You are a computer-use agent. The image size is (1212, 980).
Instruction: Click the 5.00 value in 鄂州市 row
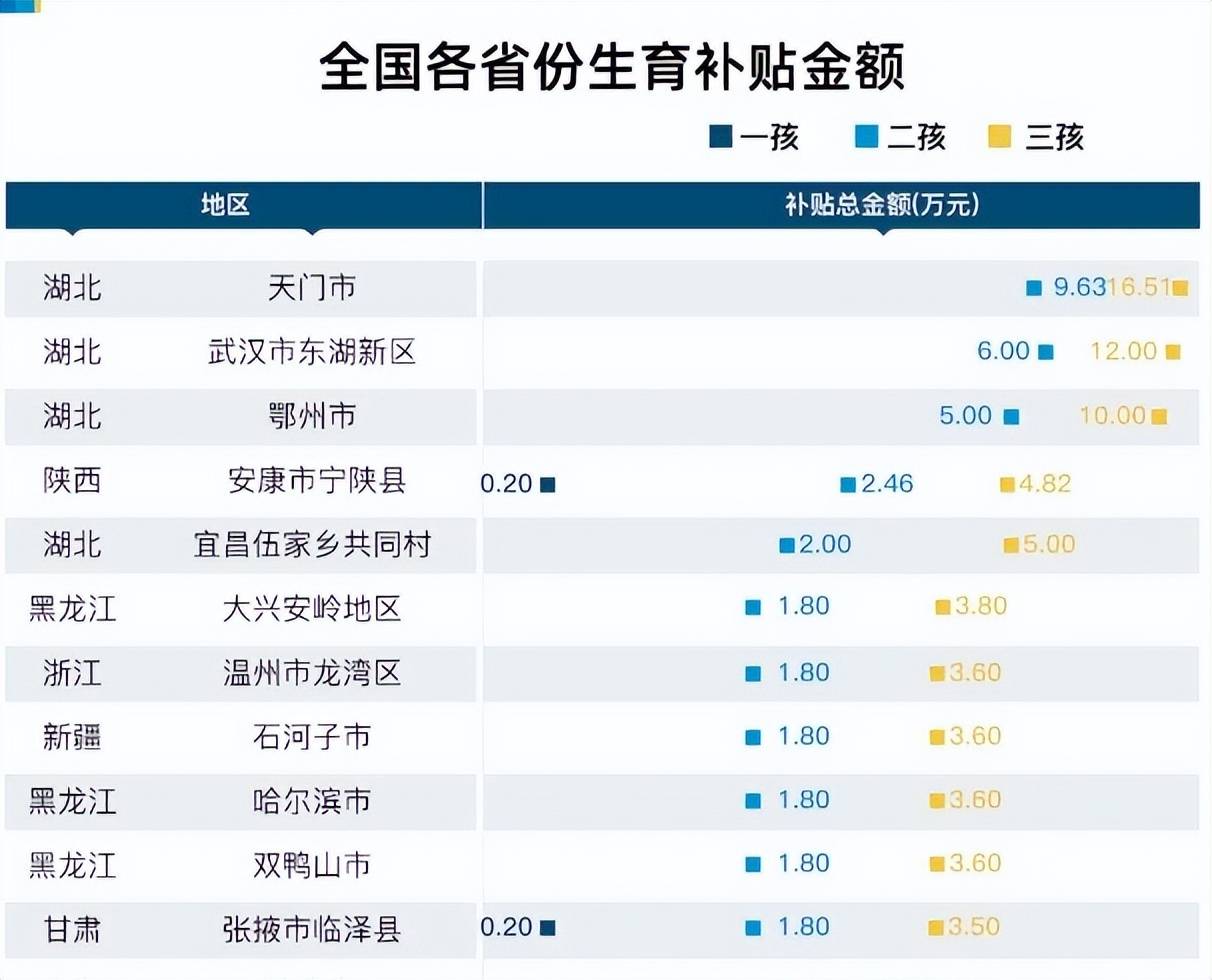[x=966, y=415]
